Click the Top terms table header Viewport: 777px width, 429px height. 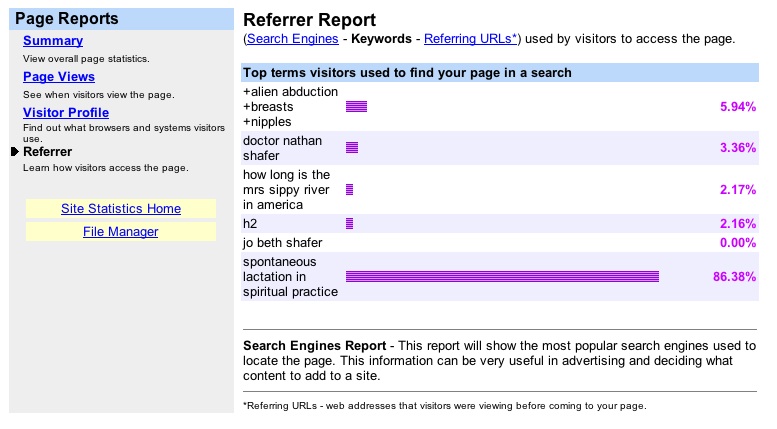tap(408, 73)
